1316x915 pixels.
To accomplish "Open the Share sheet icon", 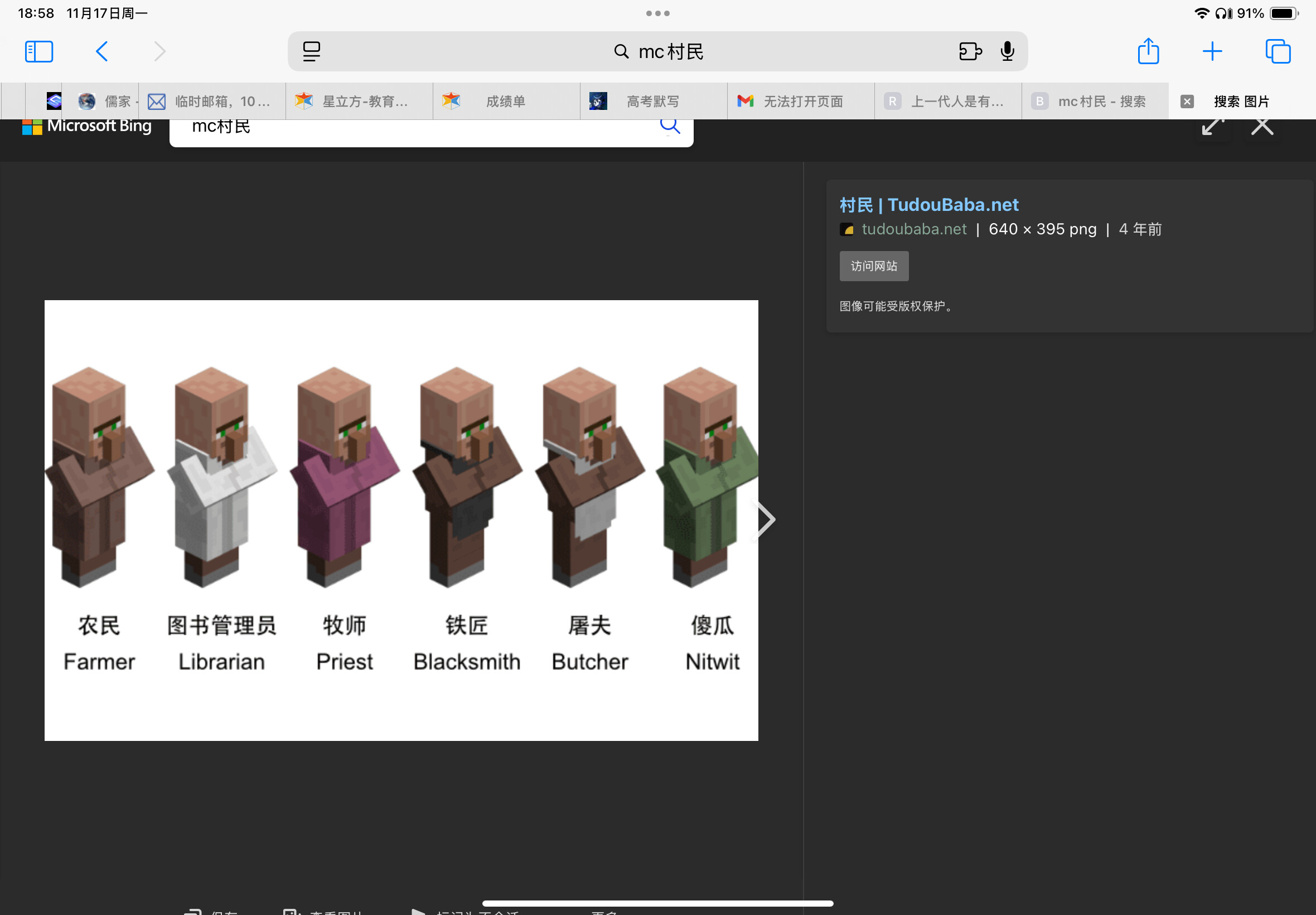I will point(1148,51).
